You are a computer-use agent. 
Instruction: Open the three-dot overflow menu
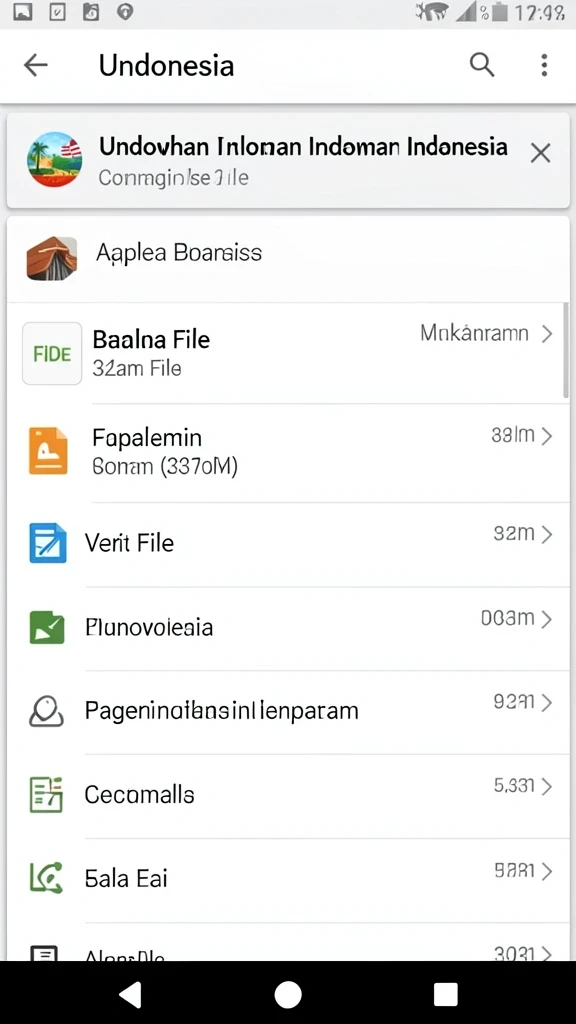(x=544, y=65)
